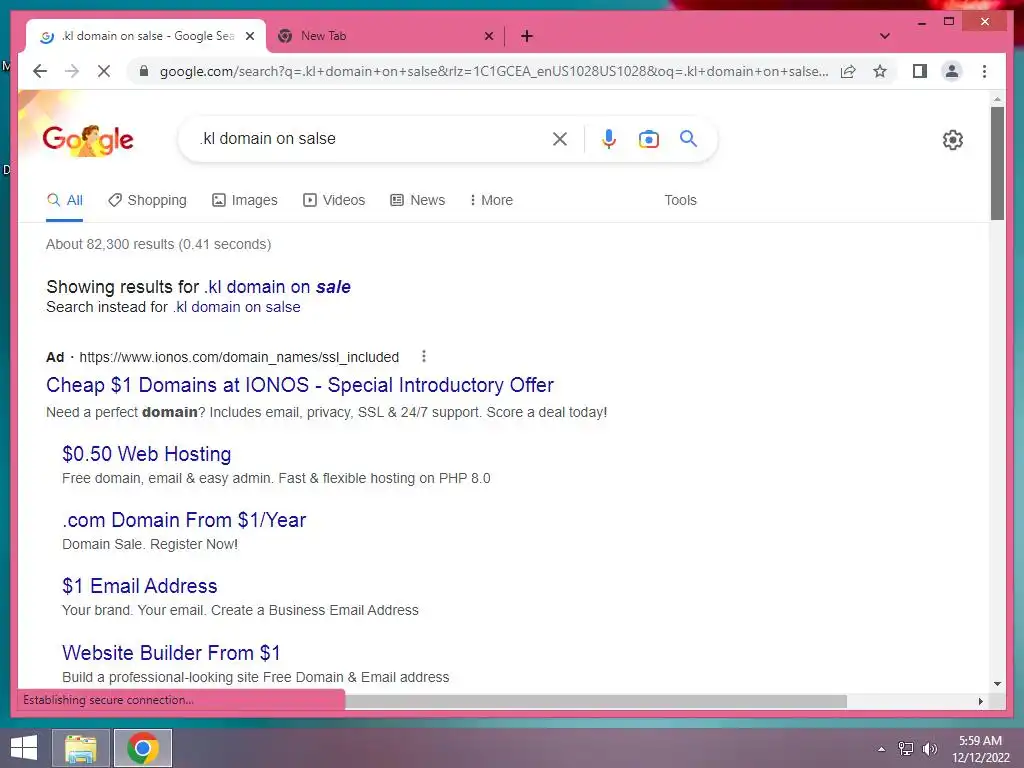Open Website Builder From $1 link

[171, 652]
